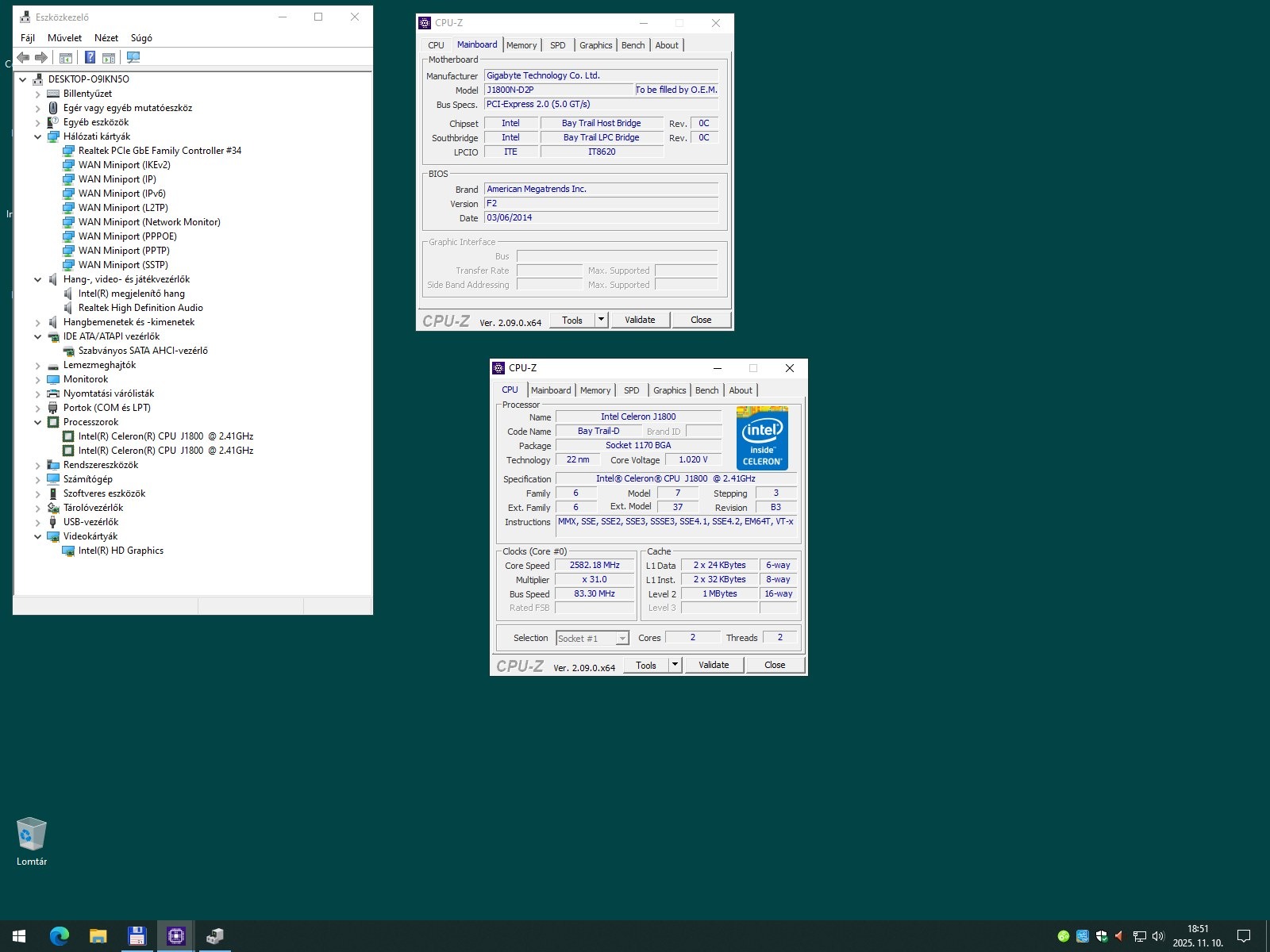
Task: Click Validate button in lower CPU-Z window
Action: pyautogui.click(x=713, y=665)
